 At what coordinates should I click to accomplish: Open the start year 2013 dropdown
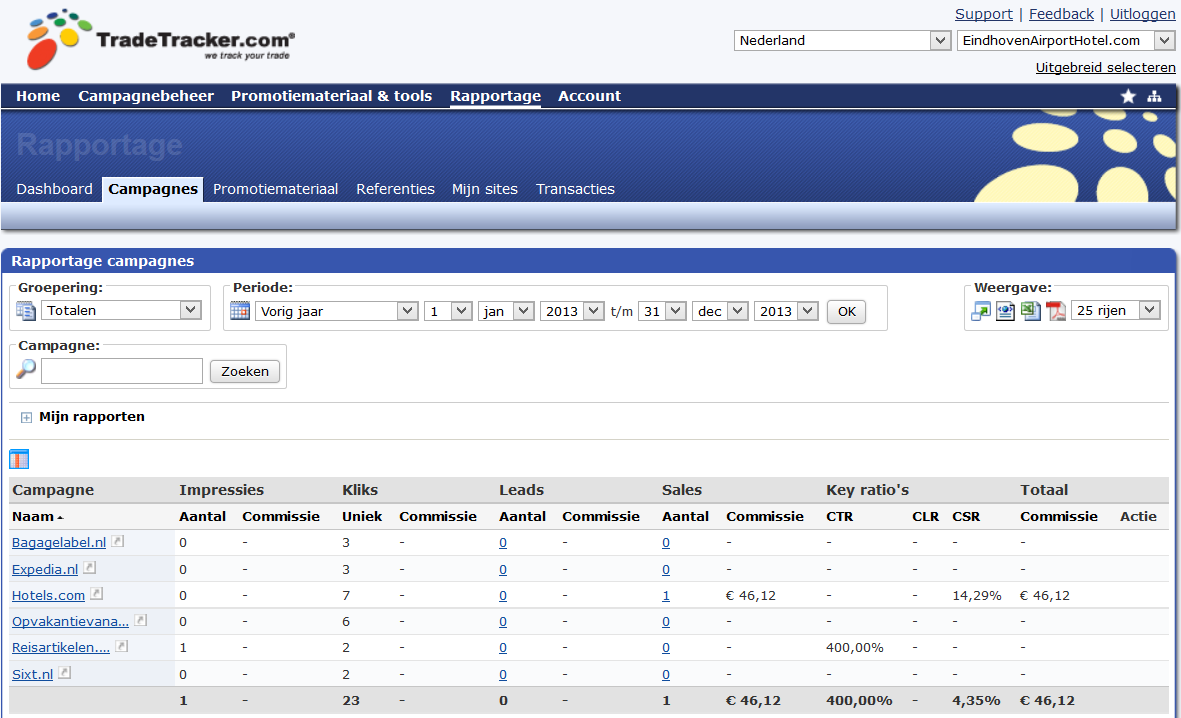[x=572, y=311]
